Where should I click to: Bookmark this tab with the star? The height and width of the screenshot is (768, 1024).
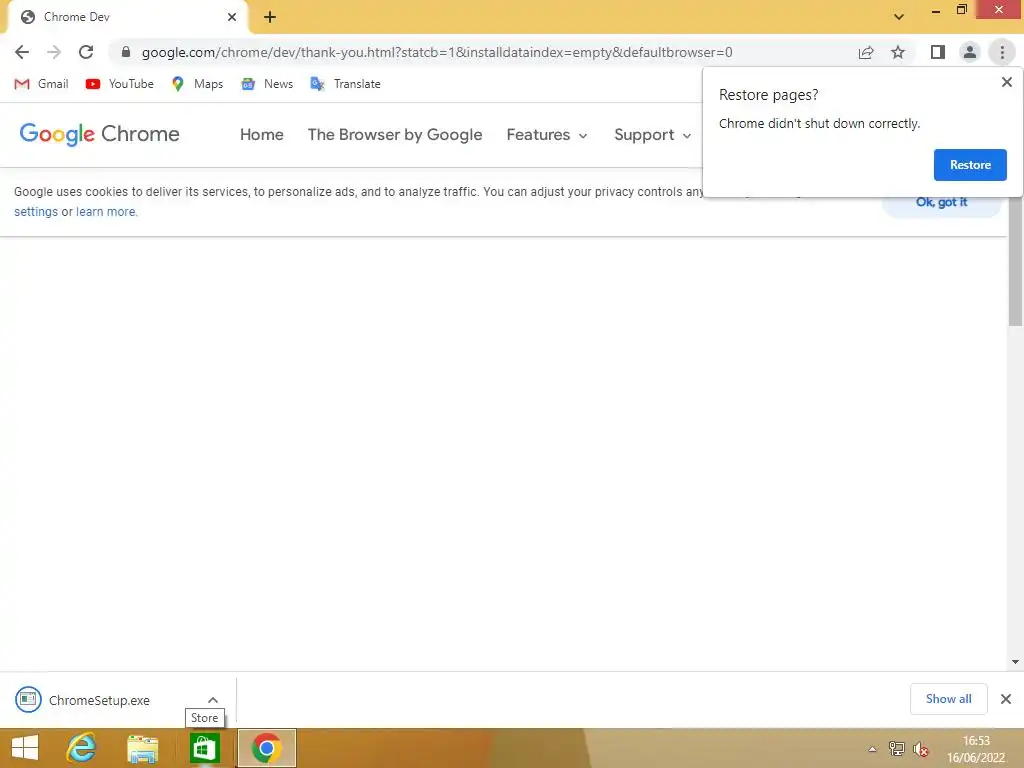tap(898, 52)
